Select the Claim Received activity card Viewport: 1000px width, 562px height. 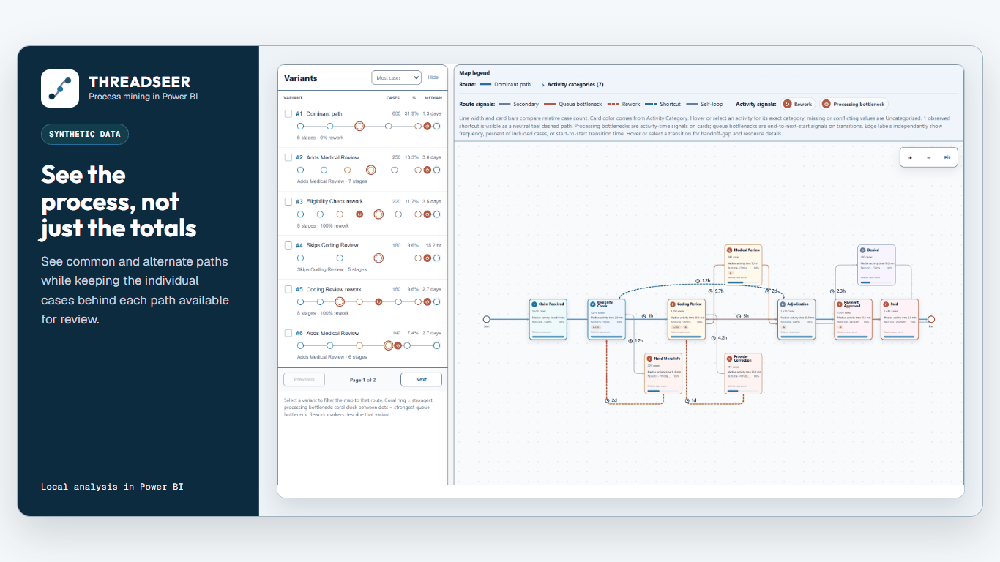548,319
